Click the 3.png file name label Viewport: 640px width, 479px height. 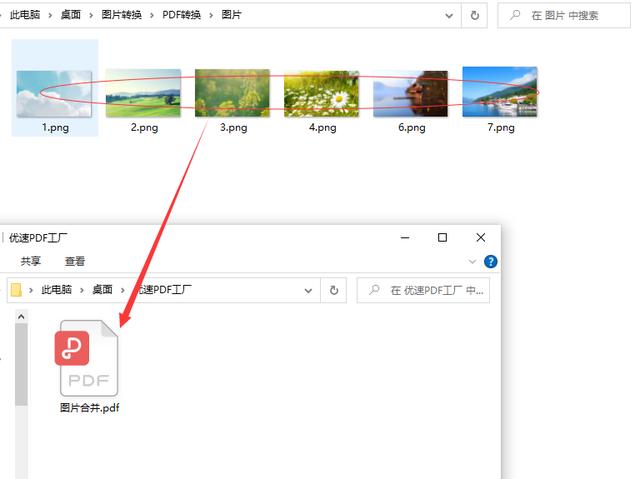(233, 128)
